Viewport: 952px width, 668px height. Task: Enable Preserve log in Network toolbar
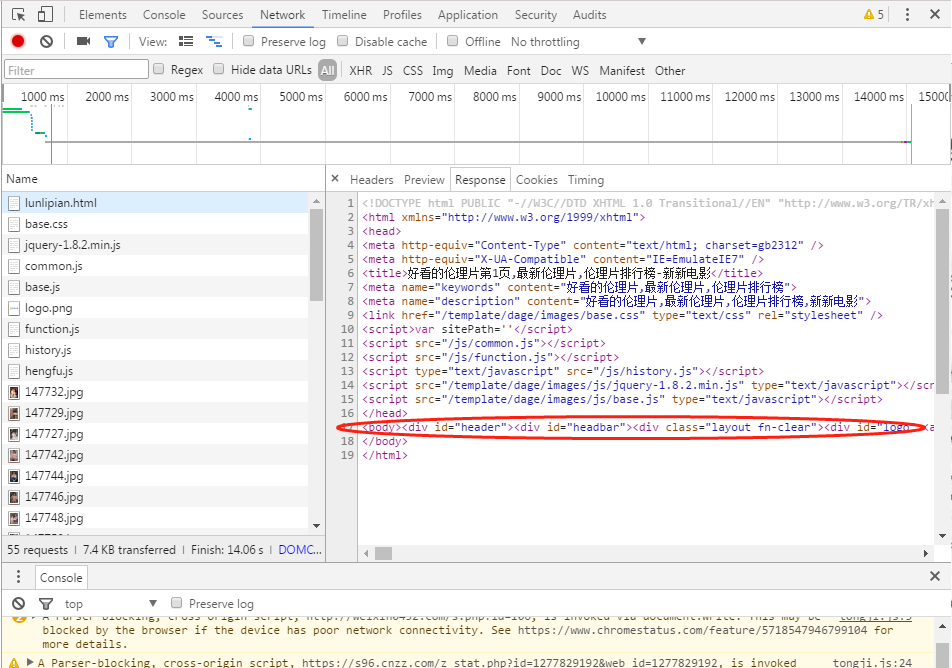(x=248, y=41)
